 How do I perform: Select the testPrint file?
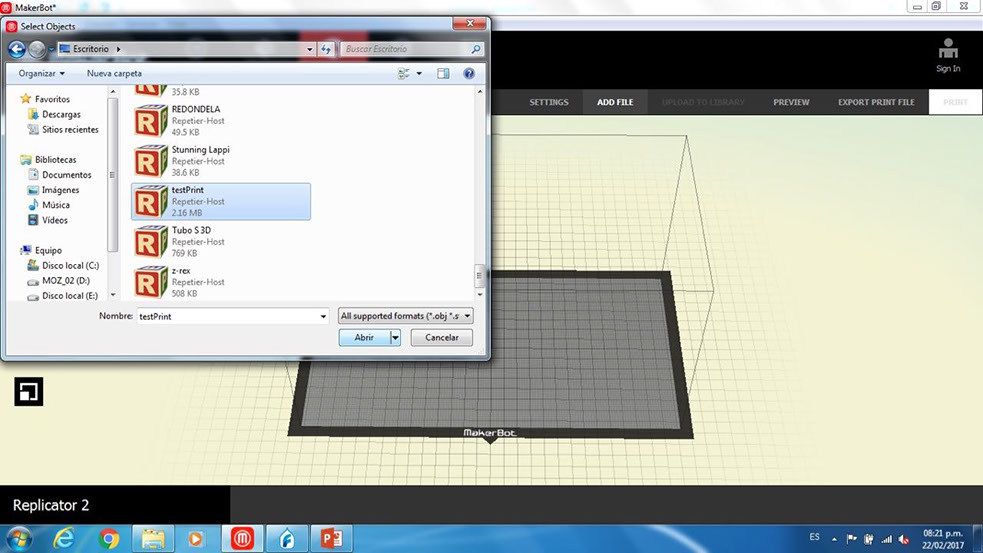point(221,201)
